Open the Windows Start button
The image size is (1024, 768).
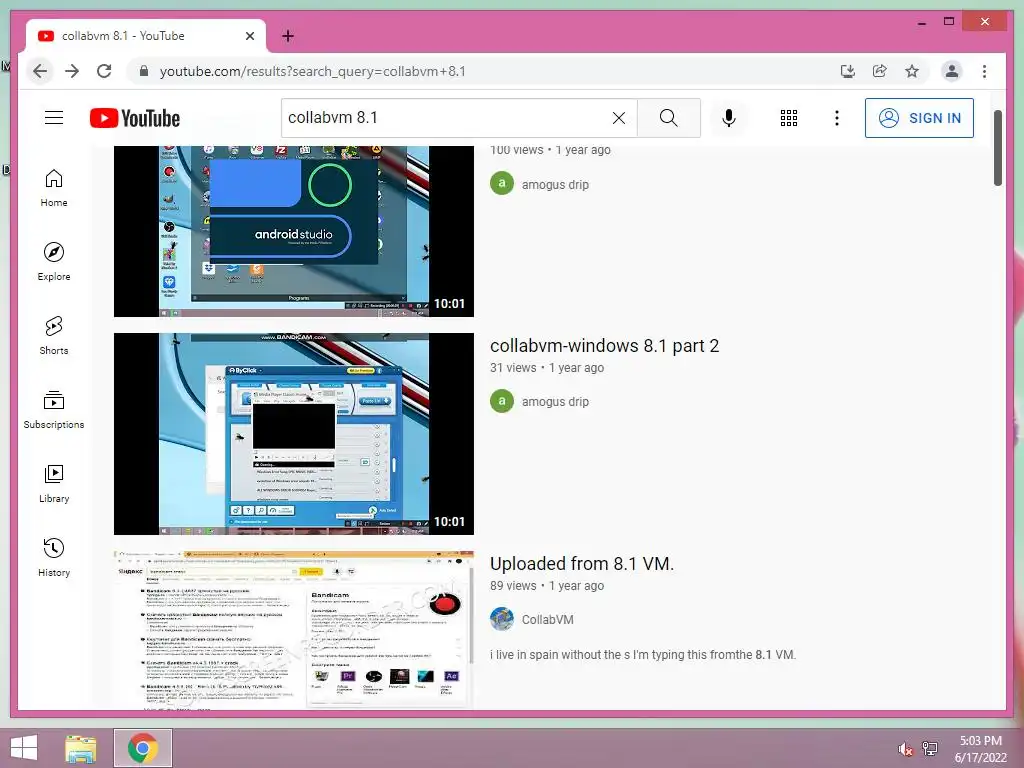[24, 748]
